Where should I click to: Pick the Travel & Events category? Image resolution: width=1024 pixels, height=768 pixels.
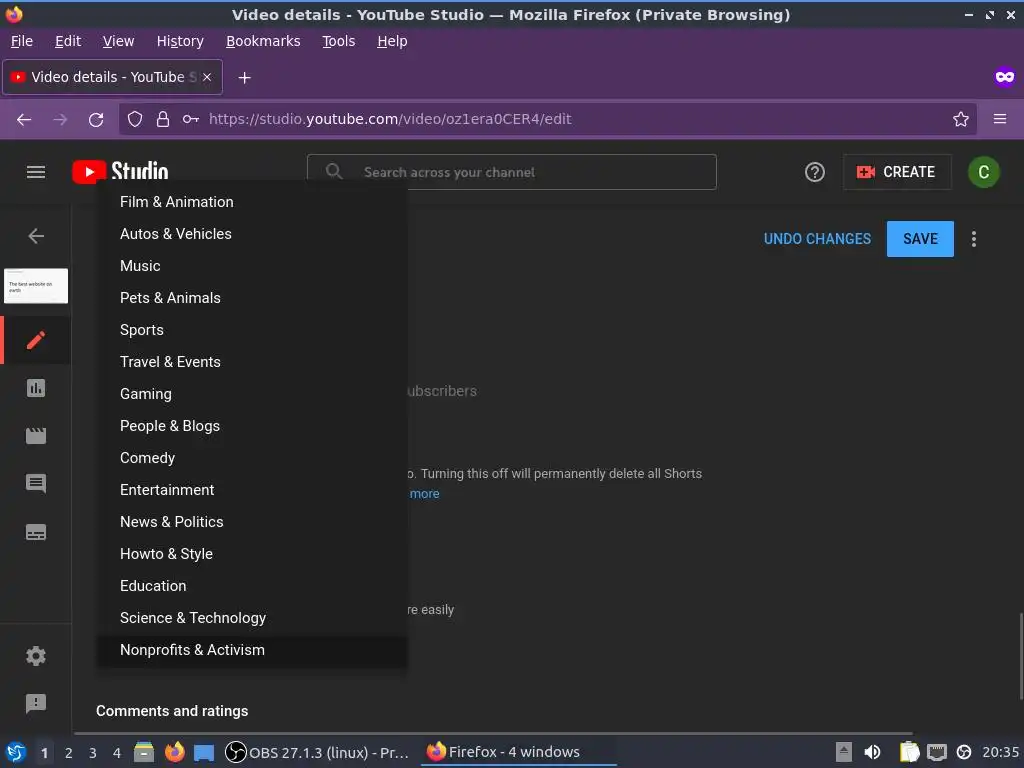point(252,362)
